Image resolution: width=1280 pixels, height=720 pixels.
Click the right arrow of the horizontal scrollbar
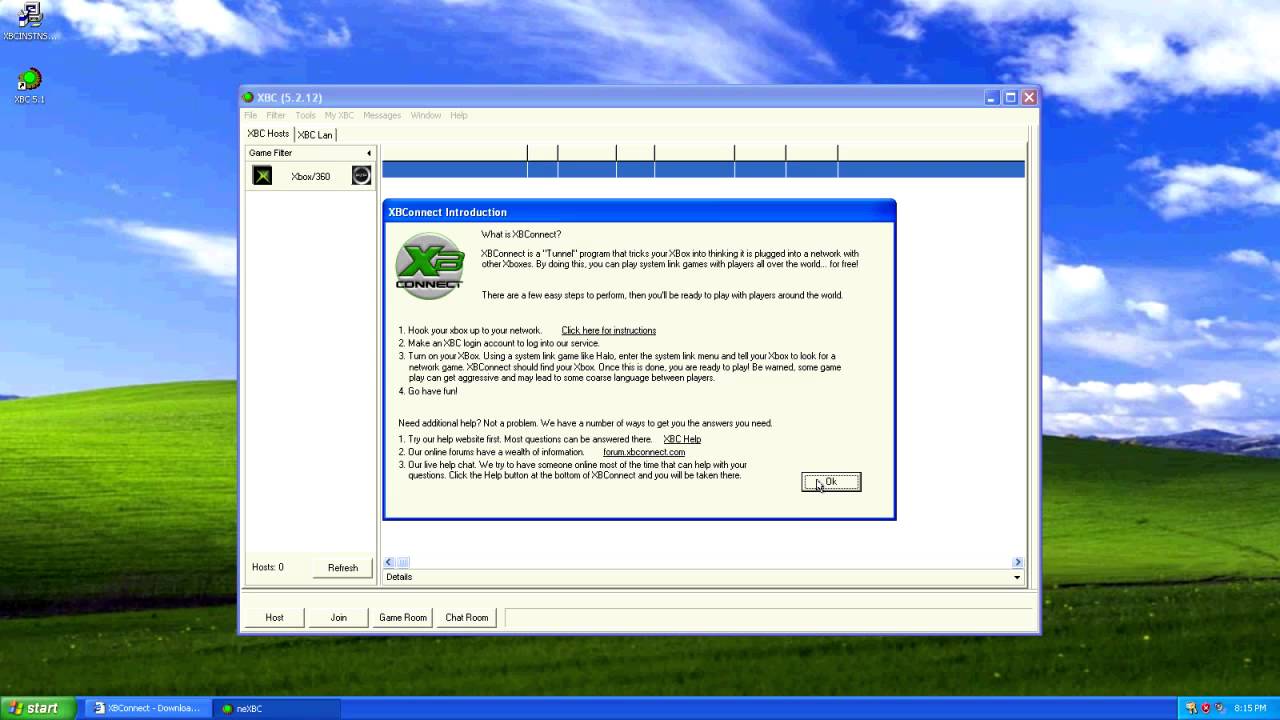pos(1018,562)
